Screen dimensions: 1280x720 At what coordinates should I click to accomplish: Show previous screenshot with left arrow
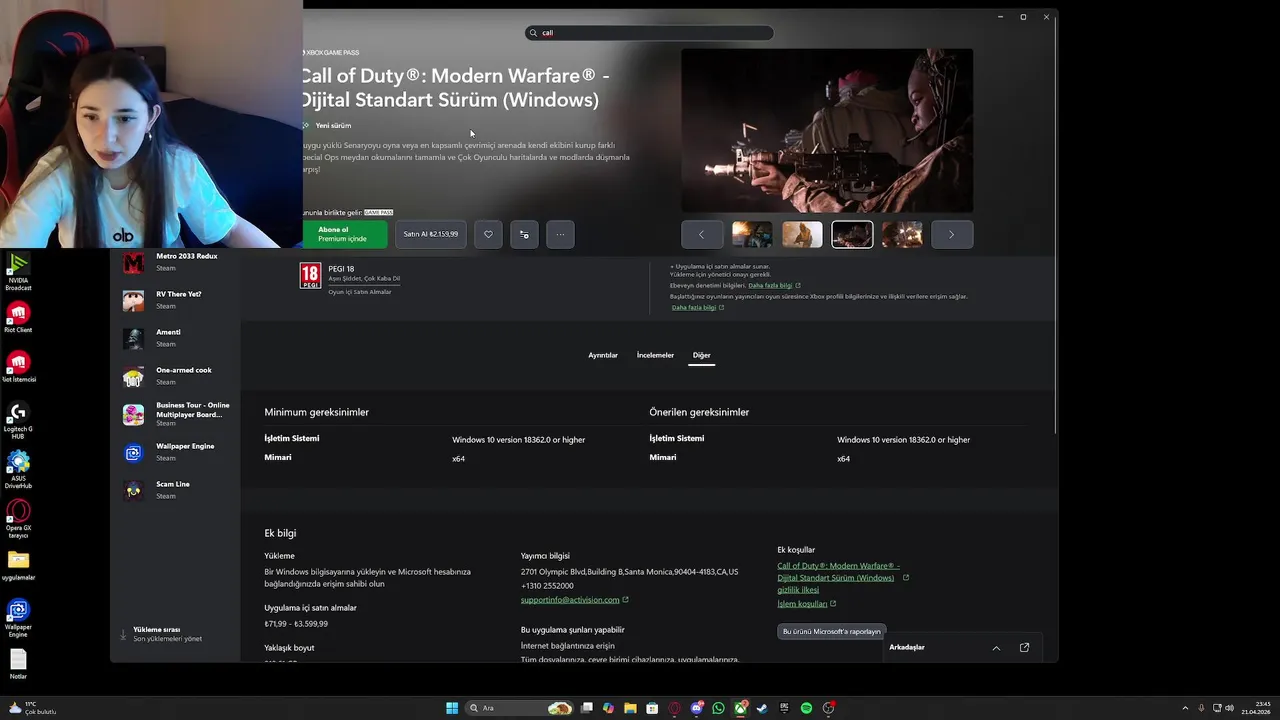click(x=702, y=234)
